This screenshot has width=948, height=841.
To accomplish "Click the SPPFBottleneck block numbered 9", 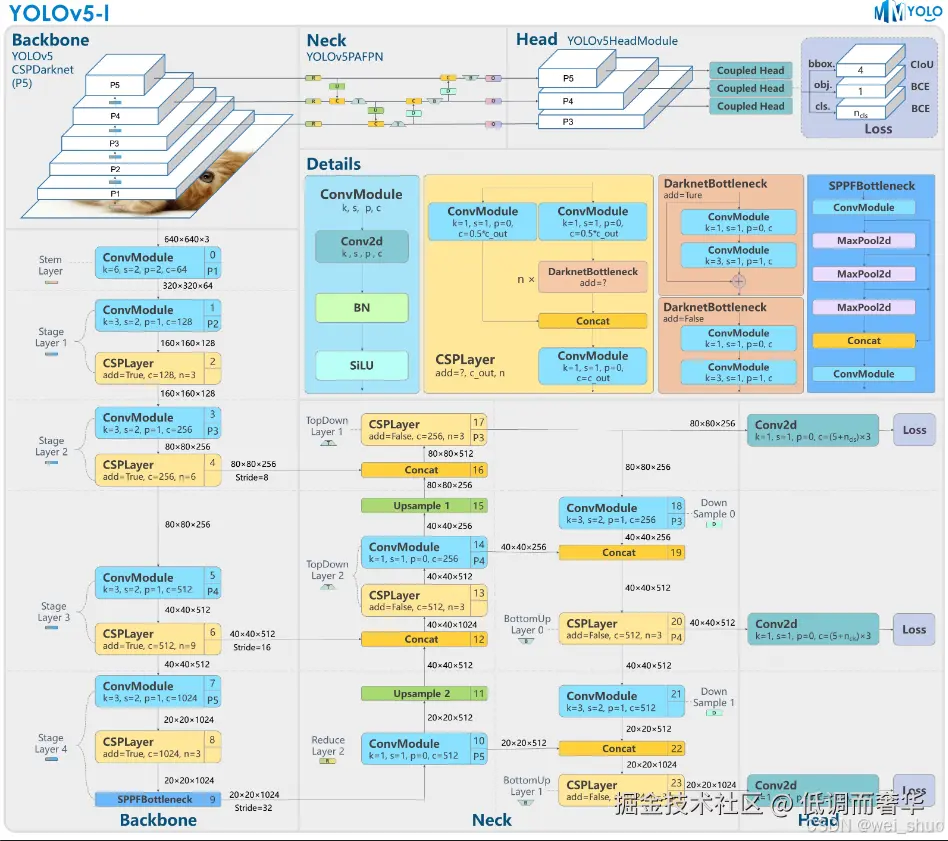I will tap(158, 799).
